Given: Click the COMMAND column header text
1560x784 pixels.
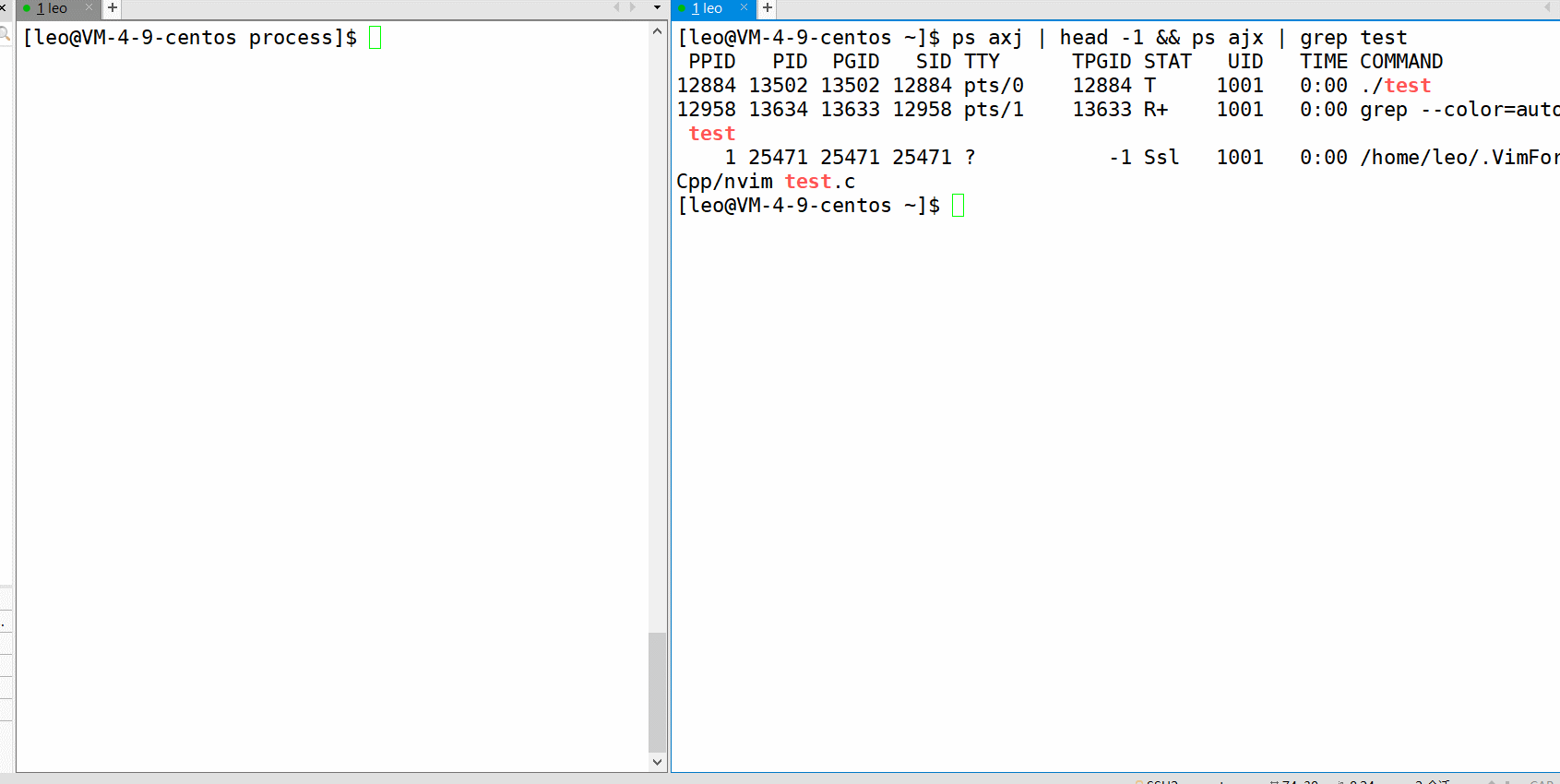Looking at the screenshot, I should [x=1400, y=62].
